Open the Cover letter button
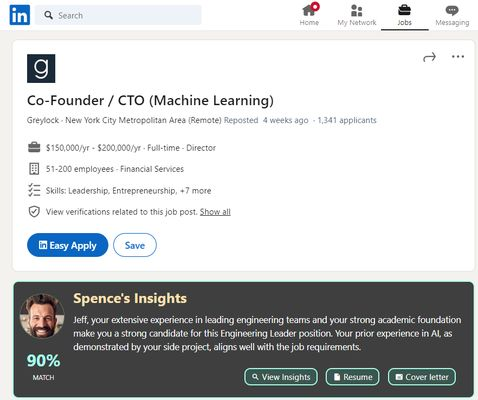Image resolution: width=478 pixels, height=400 pixels. tap(422, 377)
